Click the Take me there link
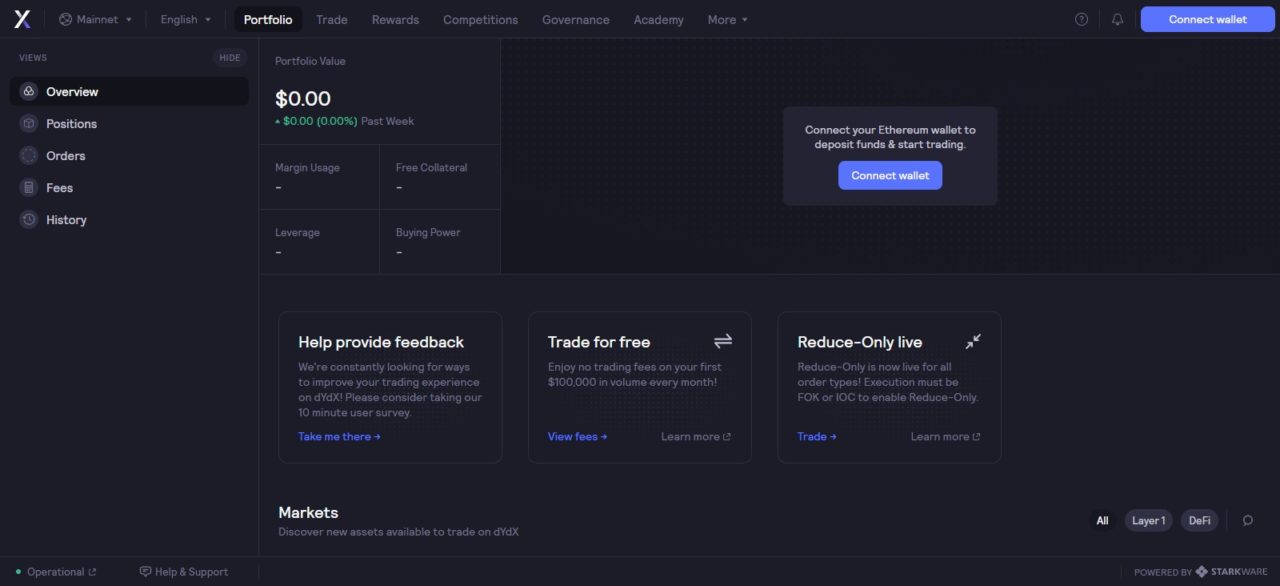 click(x=339, y=436)
